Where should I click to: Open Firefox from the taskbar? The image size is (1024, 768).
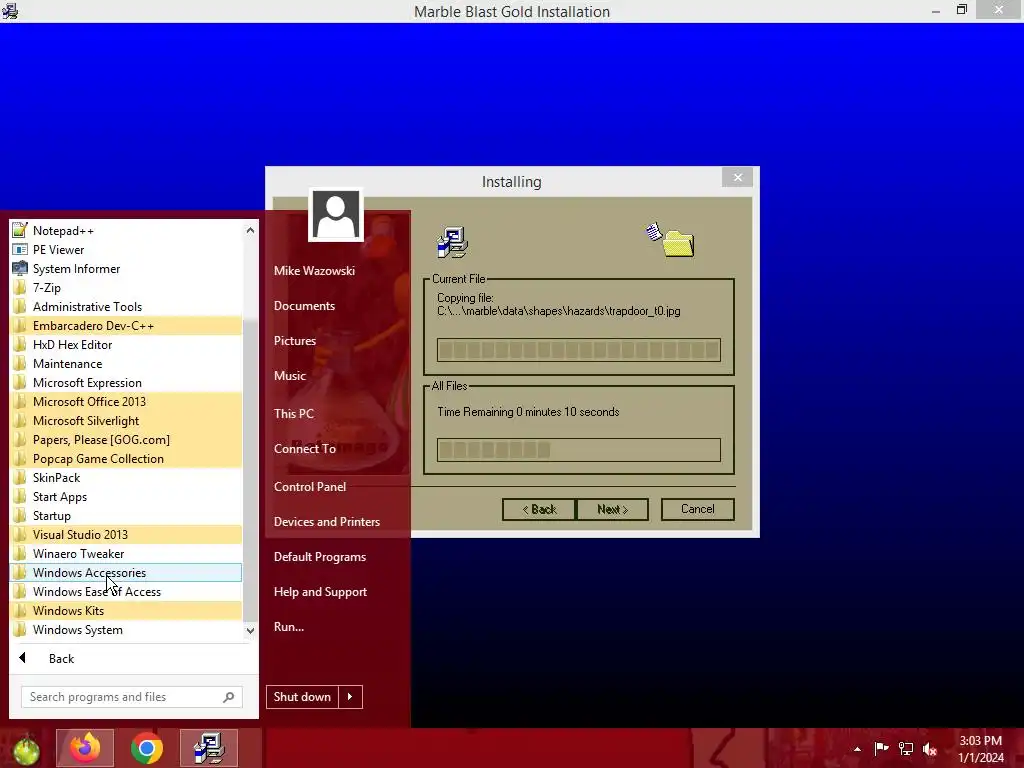(x=85, y=748)
